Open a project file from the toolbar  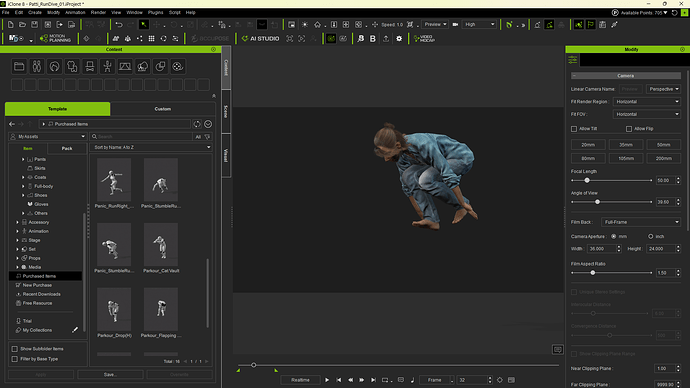22,25
